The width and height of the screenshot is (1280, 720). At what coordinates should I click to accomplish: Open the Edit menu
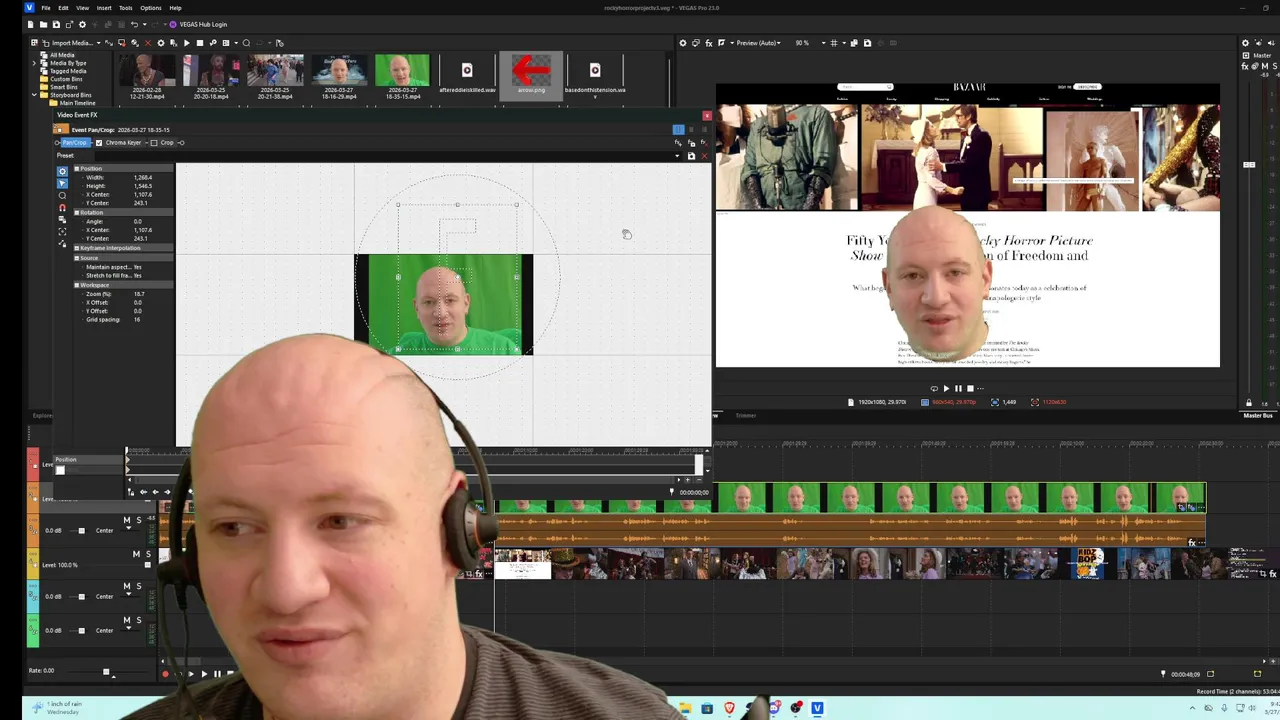[x=63, y=8]
